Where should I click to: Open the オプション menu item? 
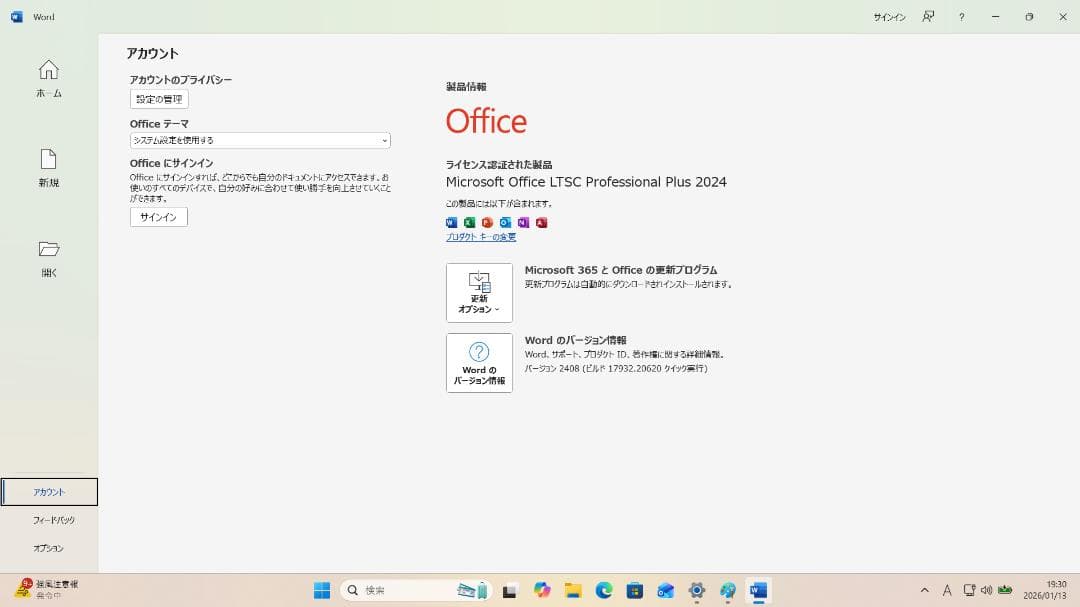tap(50, 547)
